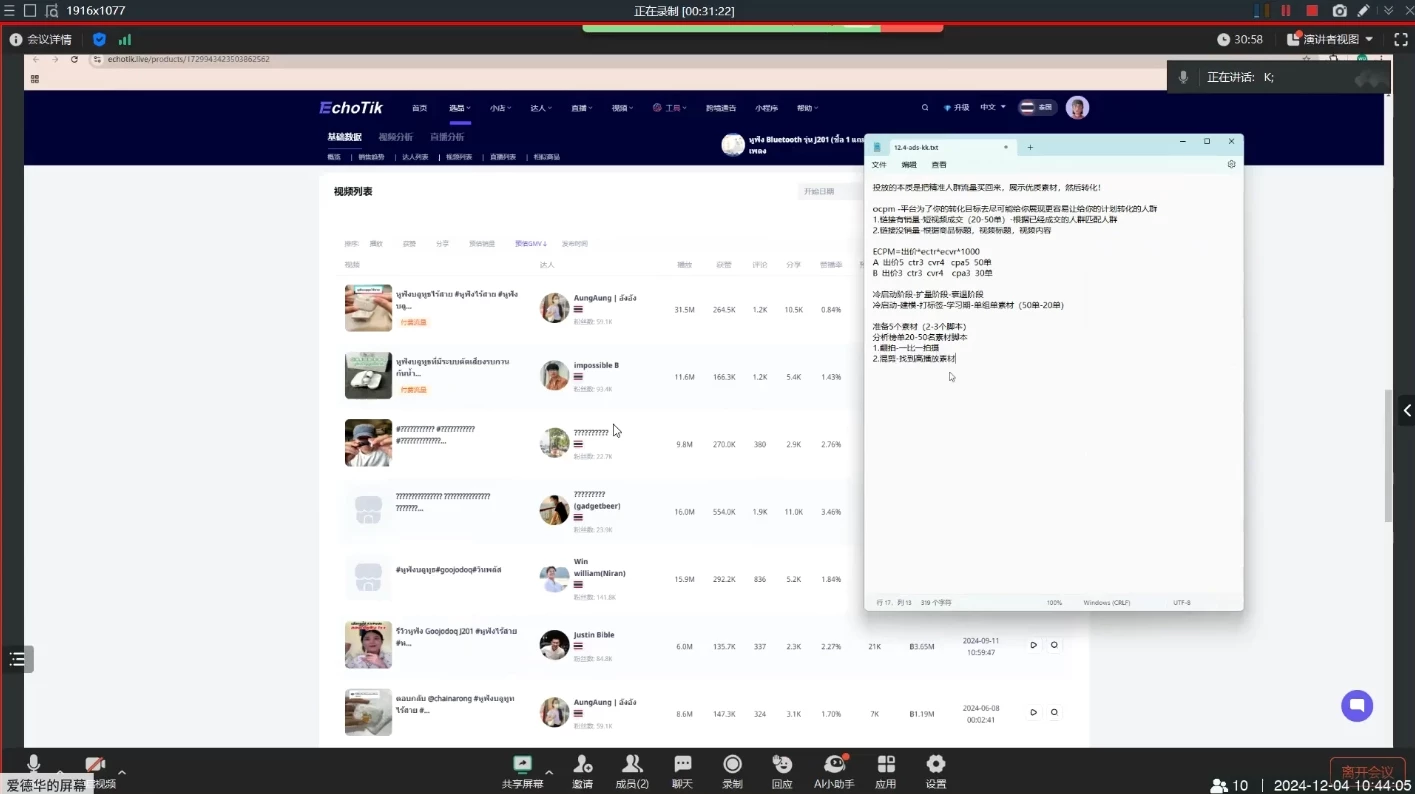
Task: Click the first video thumbnail in list
Action: [368, 308]
